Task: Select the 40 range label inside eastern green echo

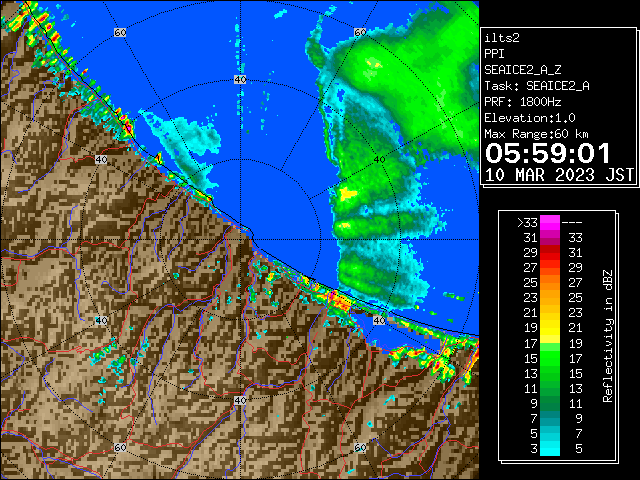Action: [380, 159]
